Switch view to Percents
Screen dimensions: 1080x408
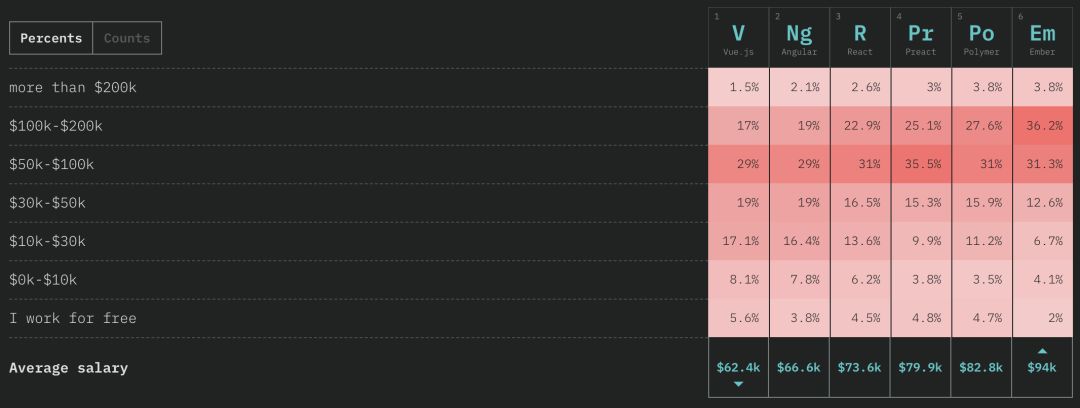click(x=51, y=38)
